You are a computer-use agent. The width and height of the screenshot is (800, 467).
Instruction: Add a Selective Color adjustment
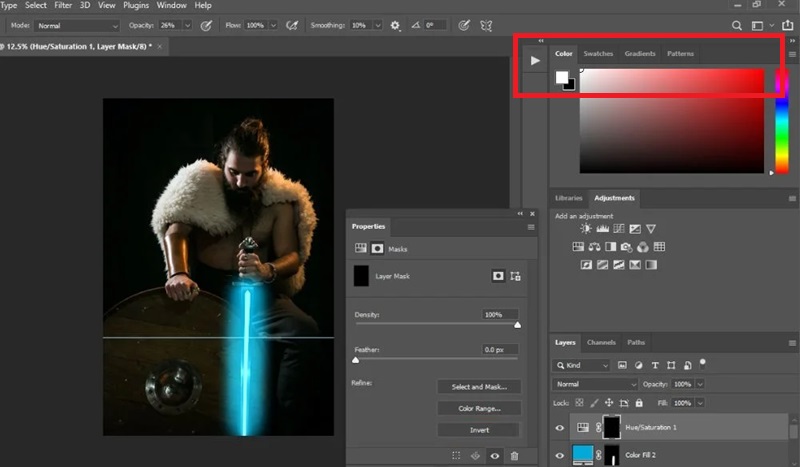tap(635, 265)
